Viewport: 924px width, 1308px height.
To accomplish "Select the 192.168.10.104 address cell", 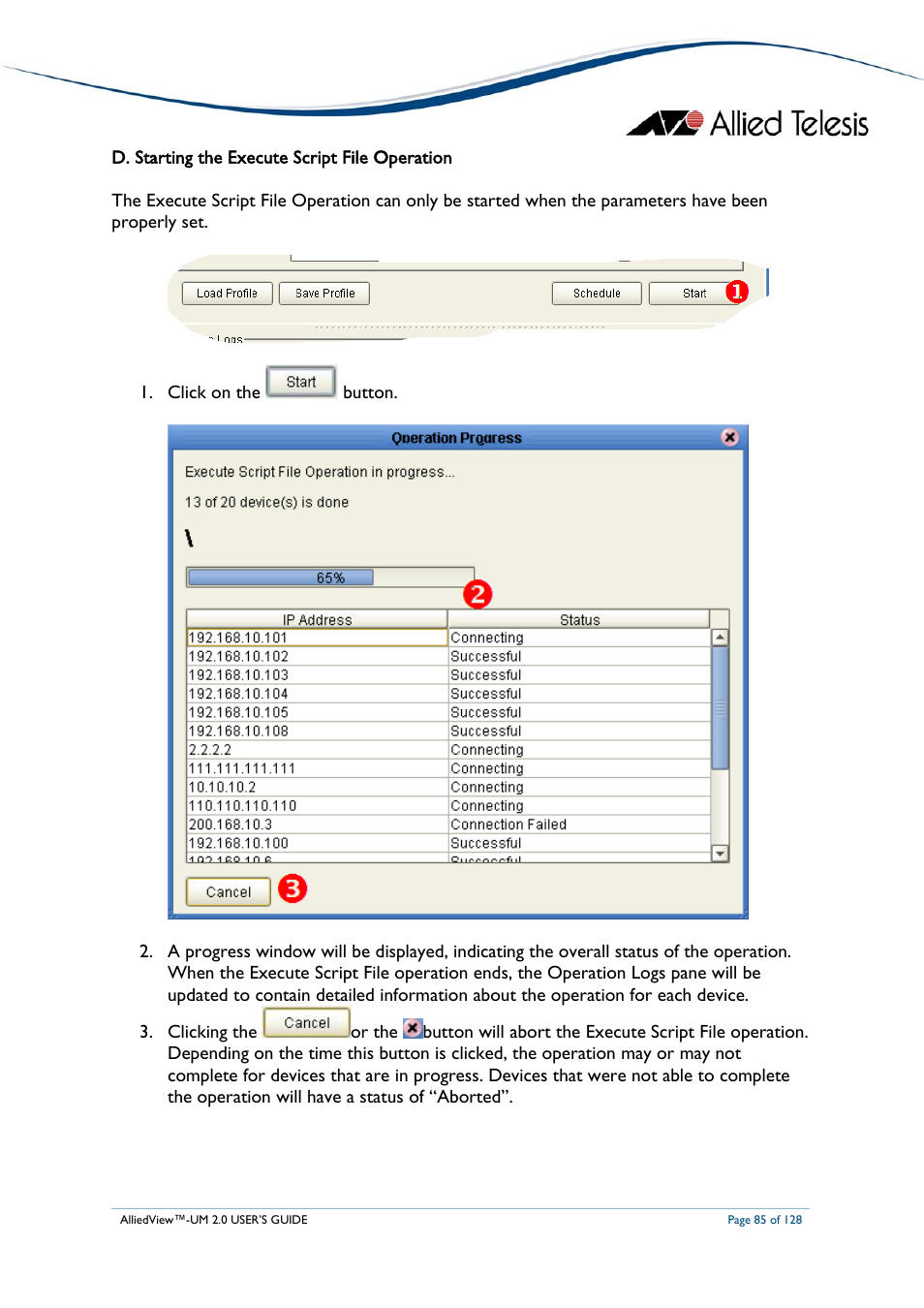I will coord(317,694).
